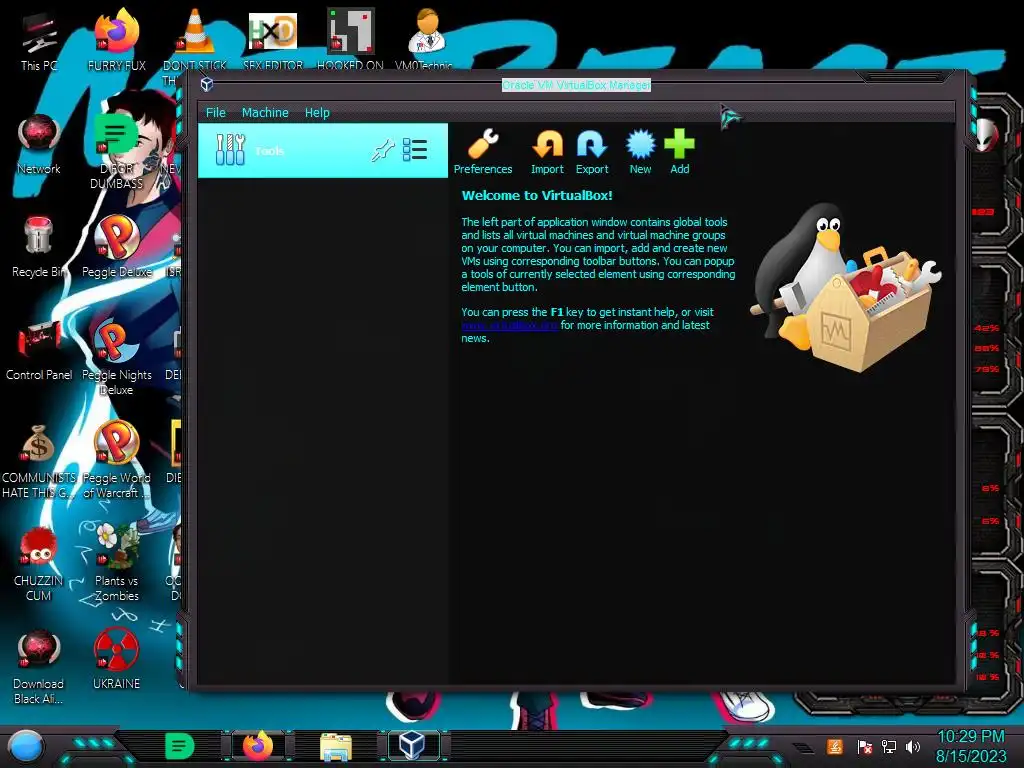Click the Welcome to VirtualBox! heading
The height and width of the screenshot is (768, 1024).
click(x=537, y=195)
